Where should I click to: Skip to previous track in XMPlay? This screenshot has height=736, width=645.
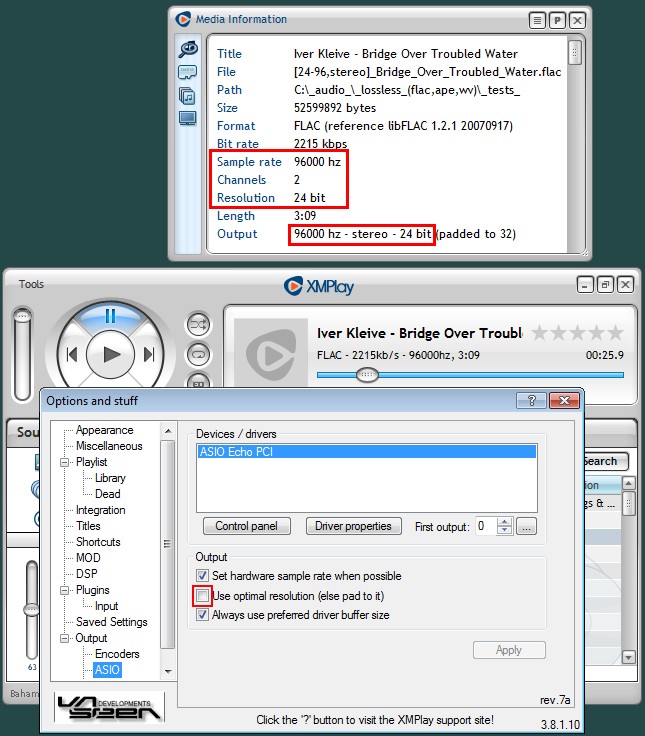click(x=72, y=354)
